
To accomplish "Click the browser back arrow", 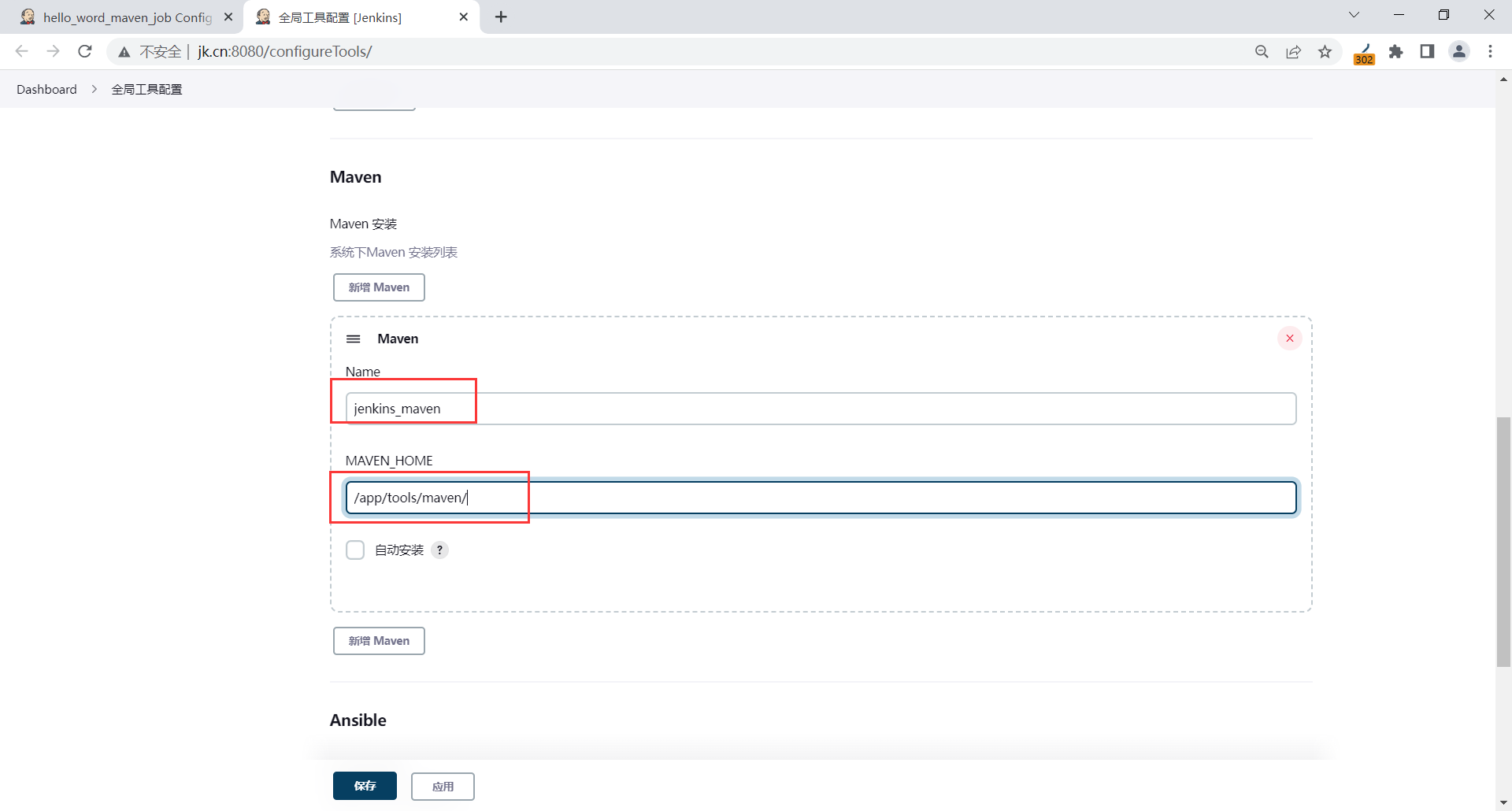I will coord(22,51).
